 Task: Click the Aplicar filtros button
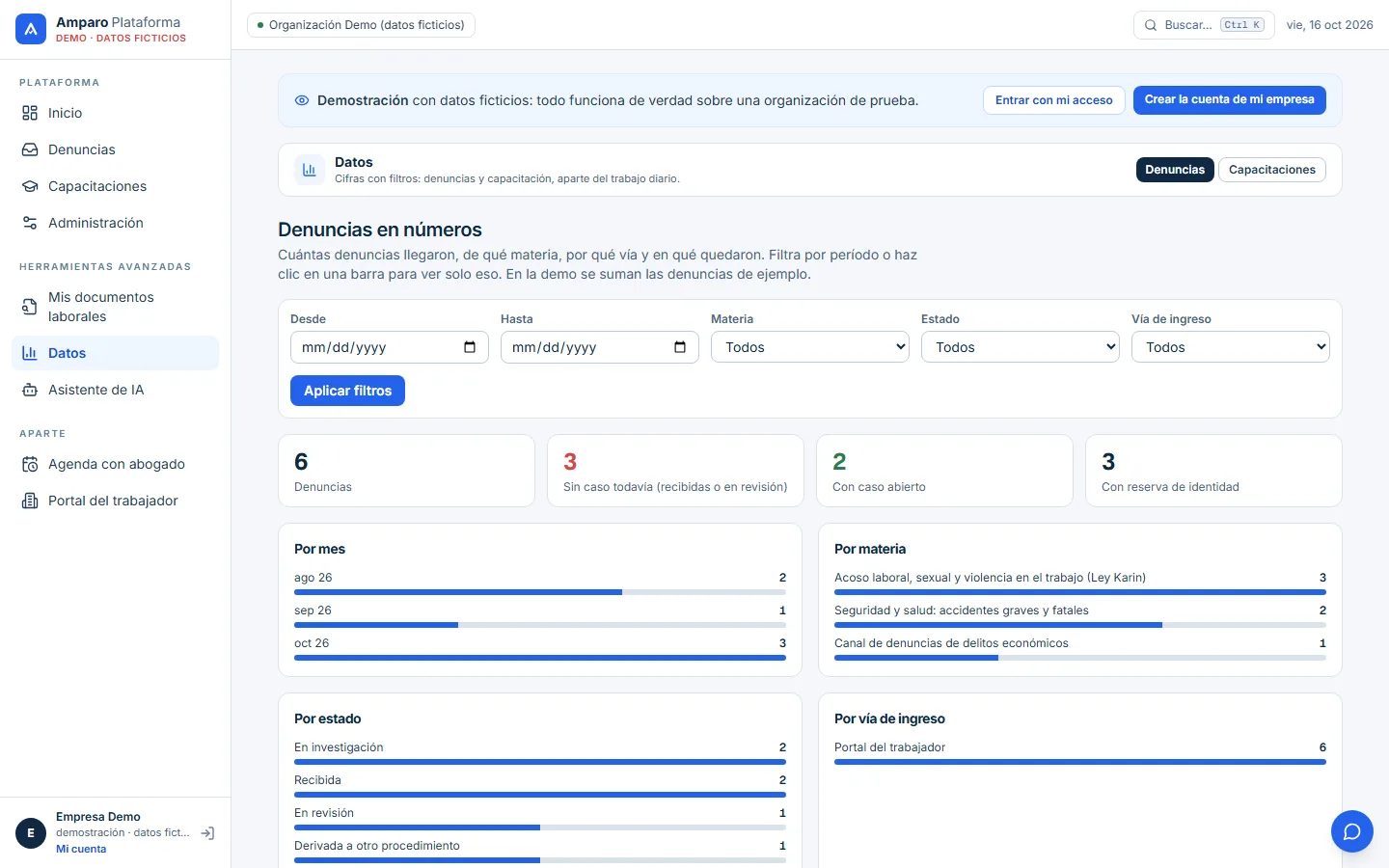pyautogui.click(x=347, y=391)
